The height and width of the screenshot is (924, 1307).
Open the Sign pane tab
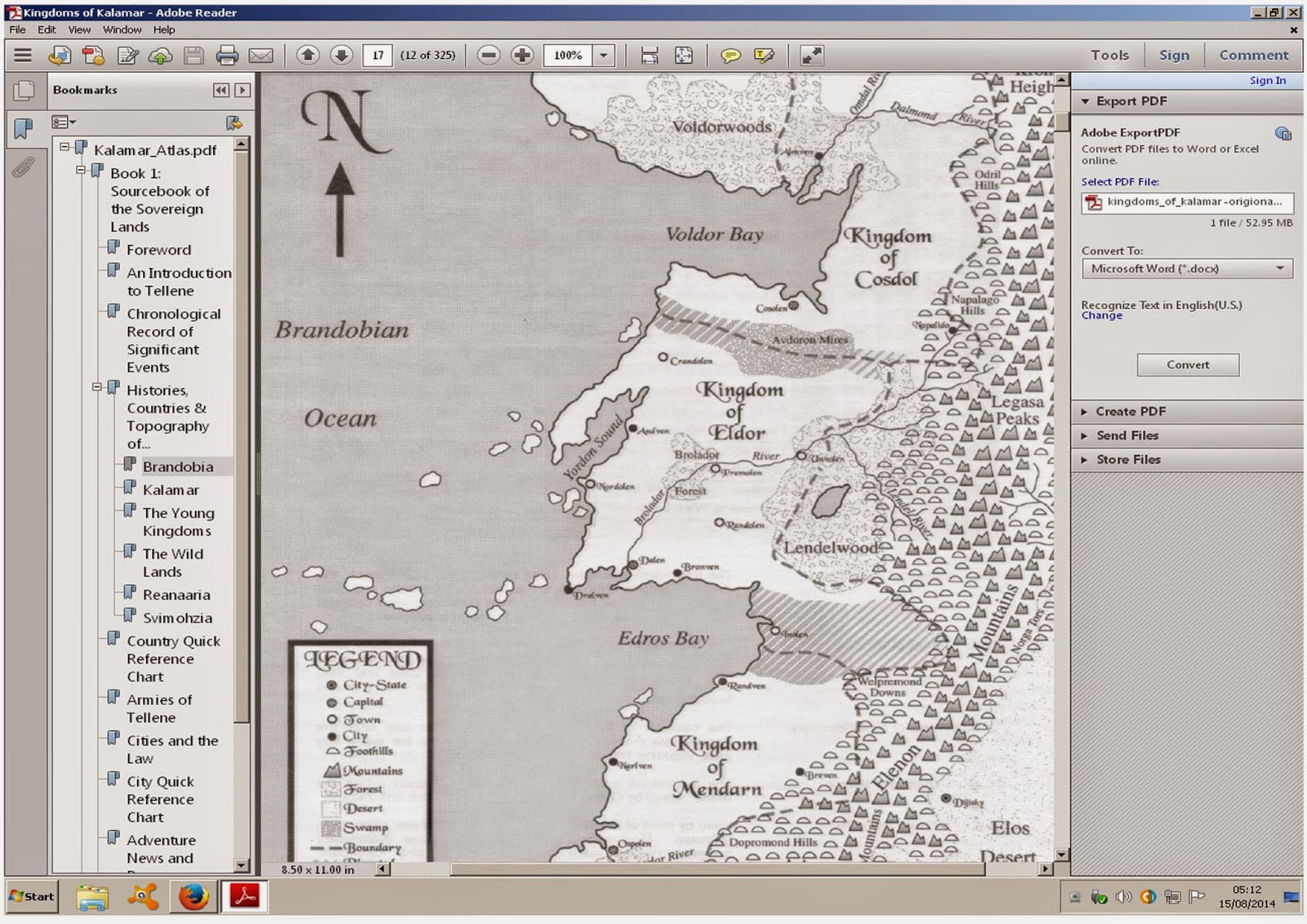(x=1174, y=56)
